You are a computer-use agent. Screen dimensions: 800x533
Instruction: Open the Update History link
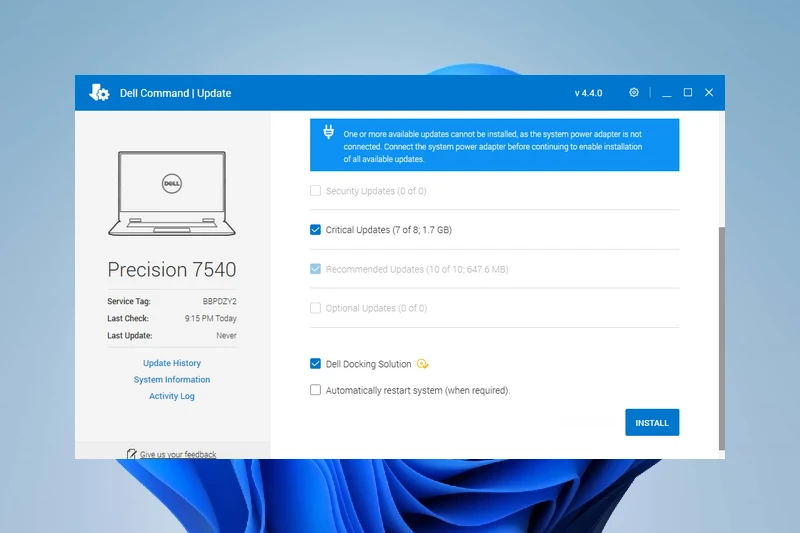[172, 363]
